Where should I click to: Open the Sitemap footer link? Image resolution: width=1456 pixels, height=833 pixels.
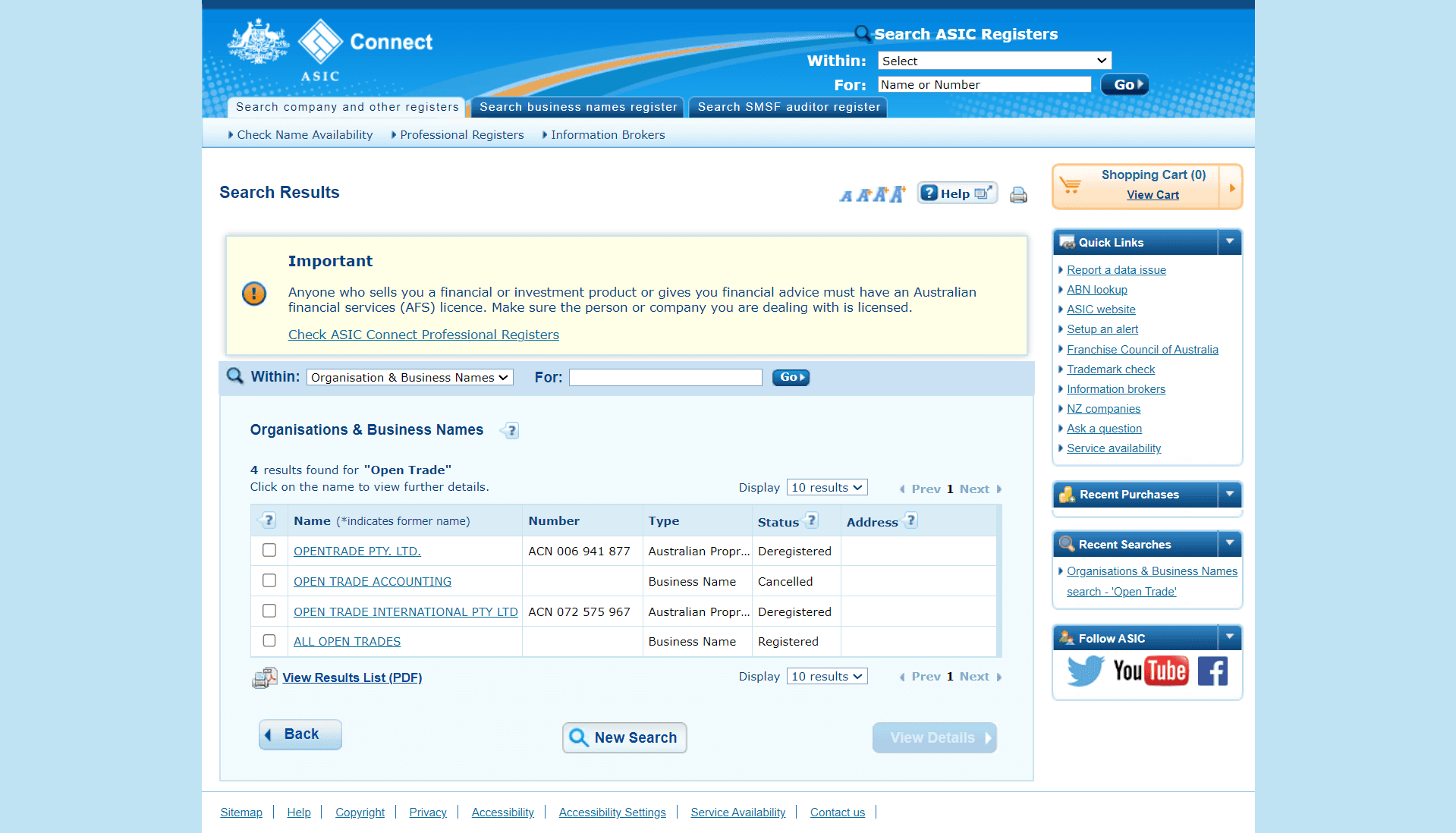[241, 812]
